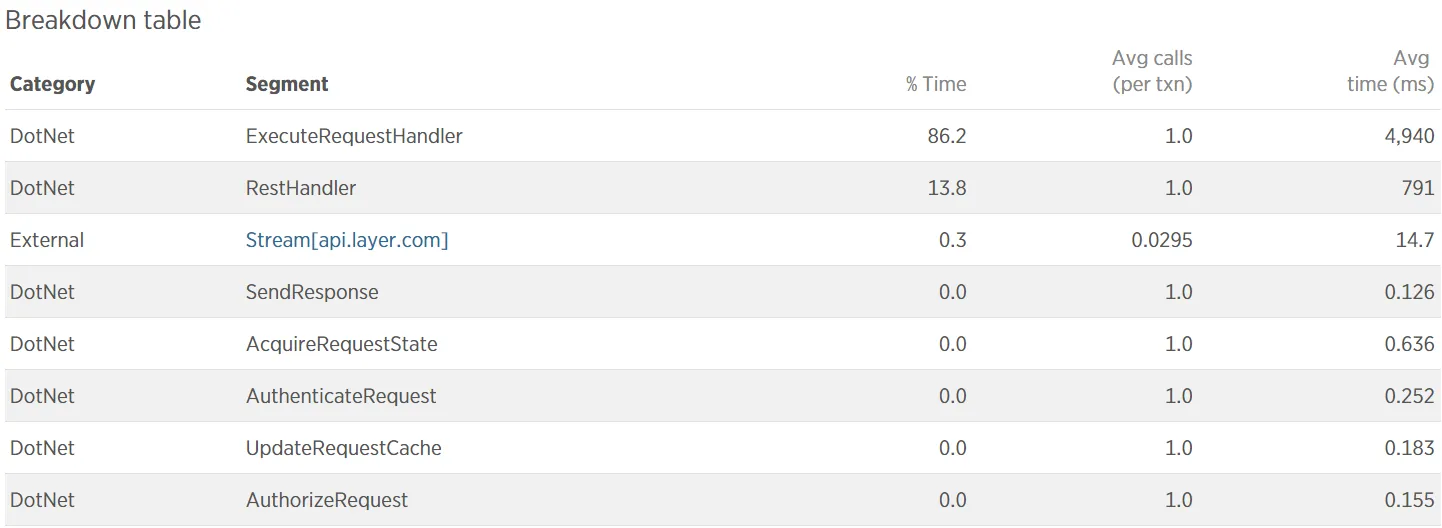Select the SendResponse segment row
Image resolution: width=1442 pixels, height=528 pixels.
click(x=722, y=292)
